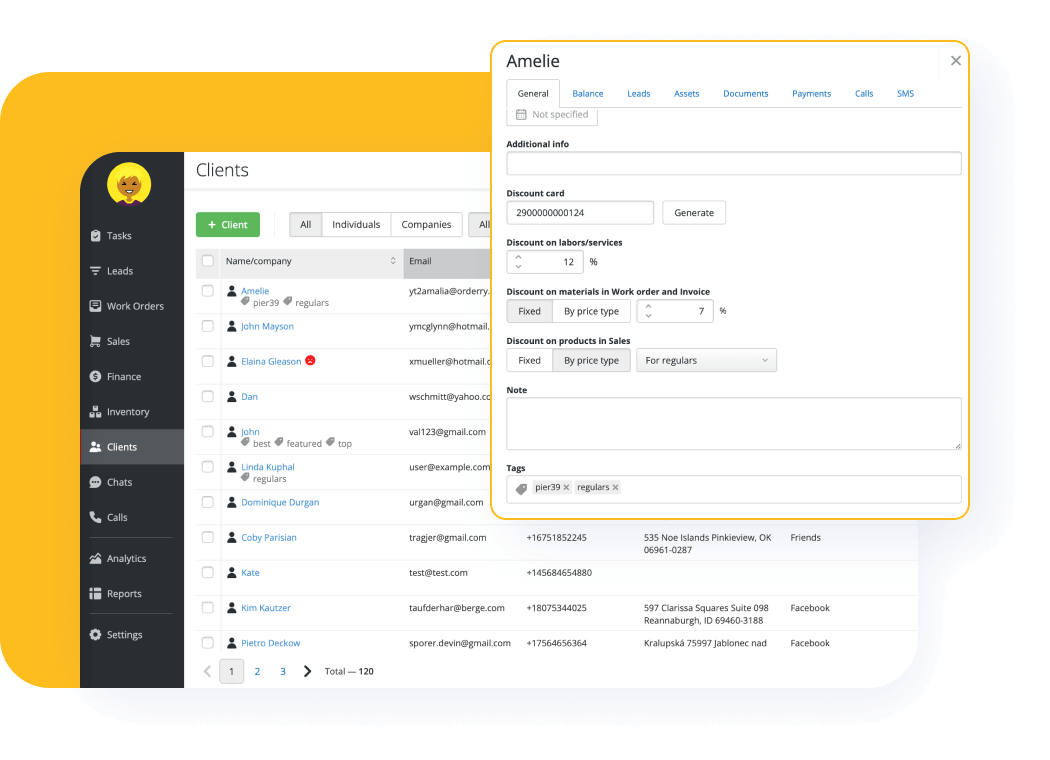The image size is (1050, 760).
Task: Add a new client with + Client
Action: (x=228, y=225)
